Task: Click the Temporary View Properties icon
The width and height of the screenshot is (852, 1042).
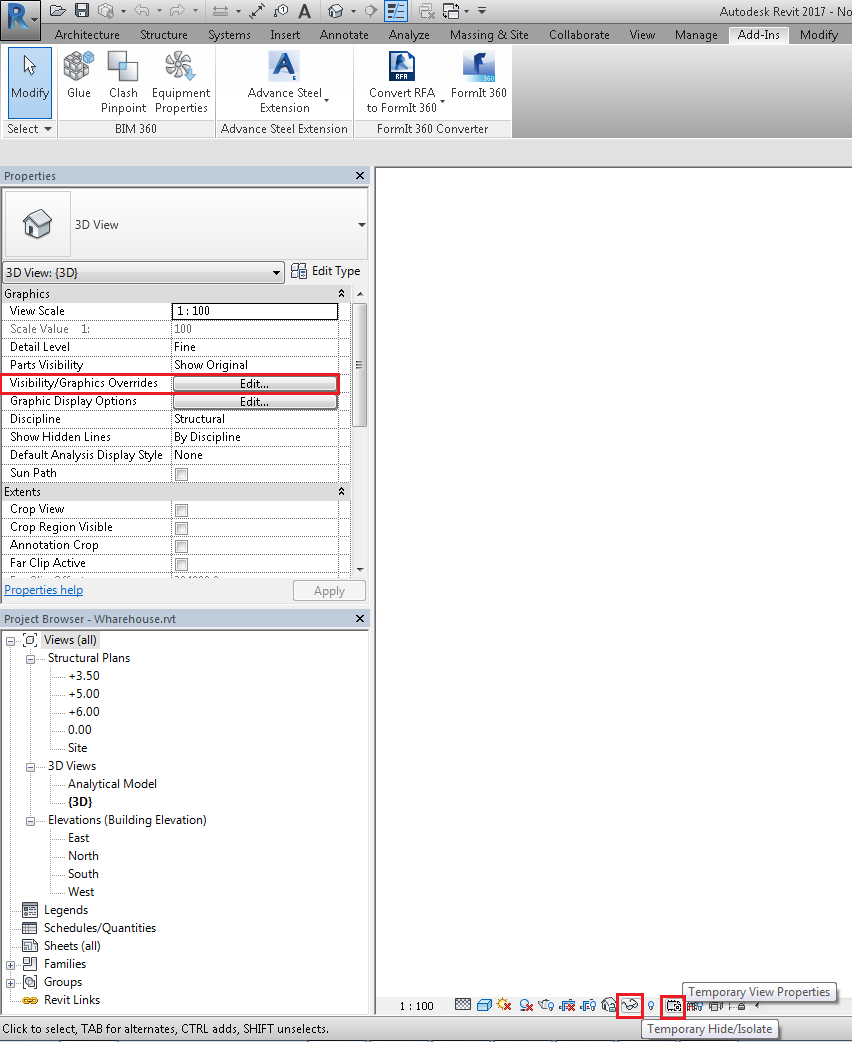Action: click(x=673, y=1005)
